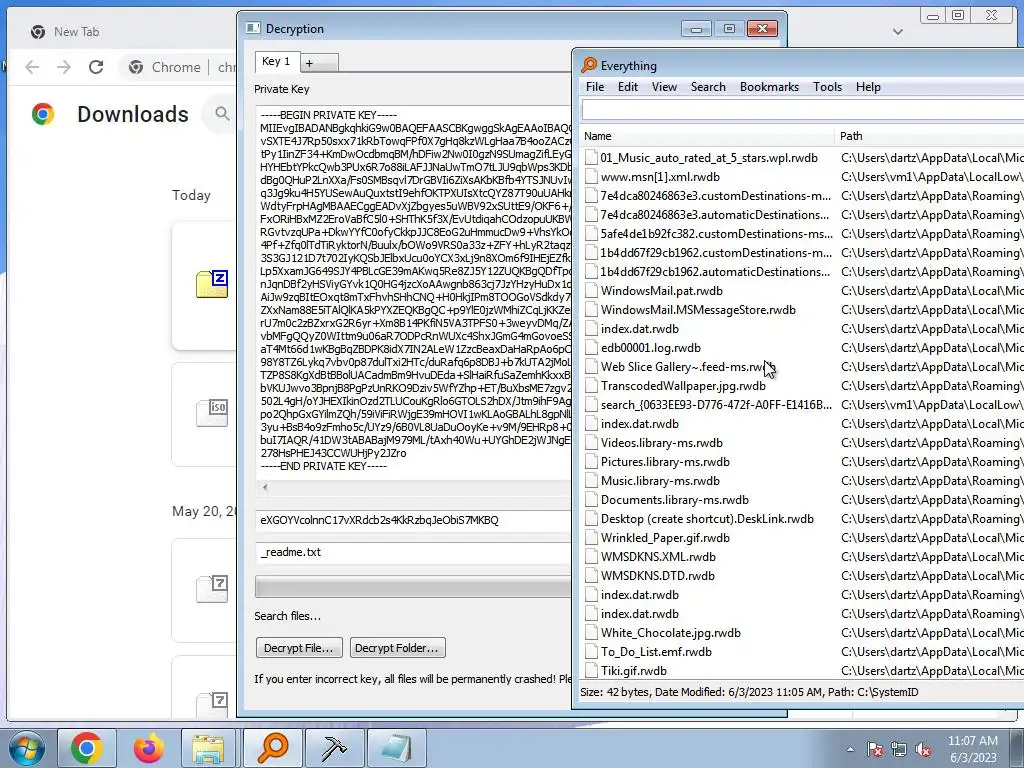Click the Decrypt Folder... button

pos(397,648)
